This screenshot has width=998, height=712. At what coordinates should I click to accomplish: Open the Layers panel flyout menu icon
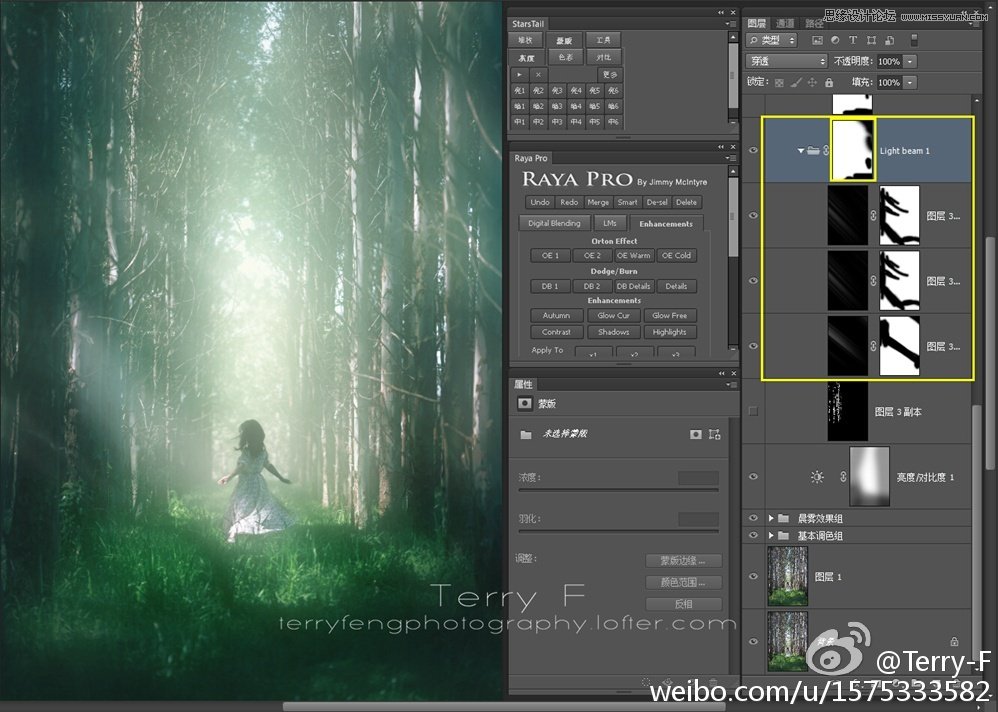[976, 24]
